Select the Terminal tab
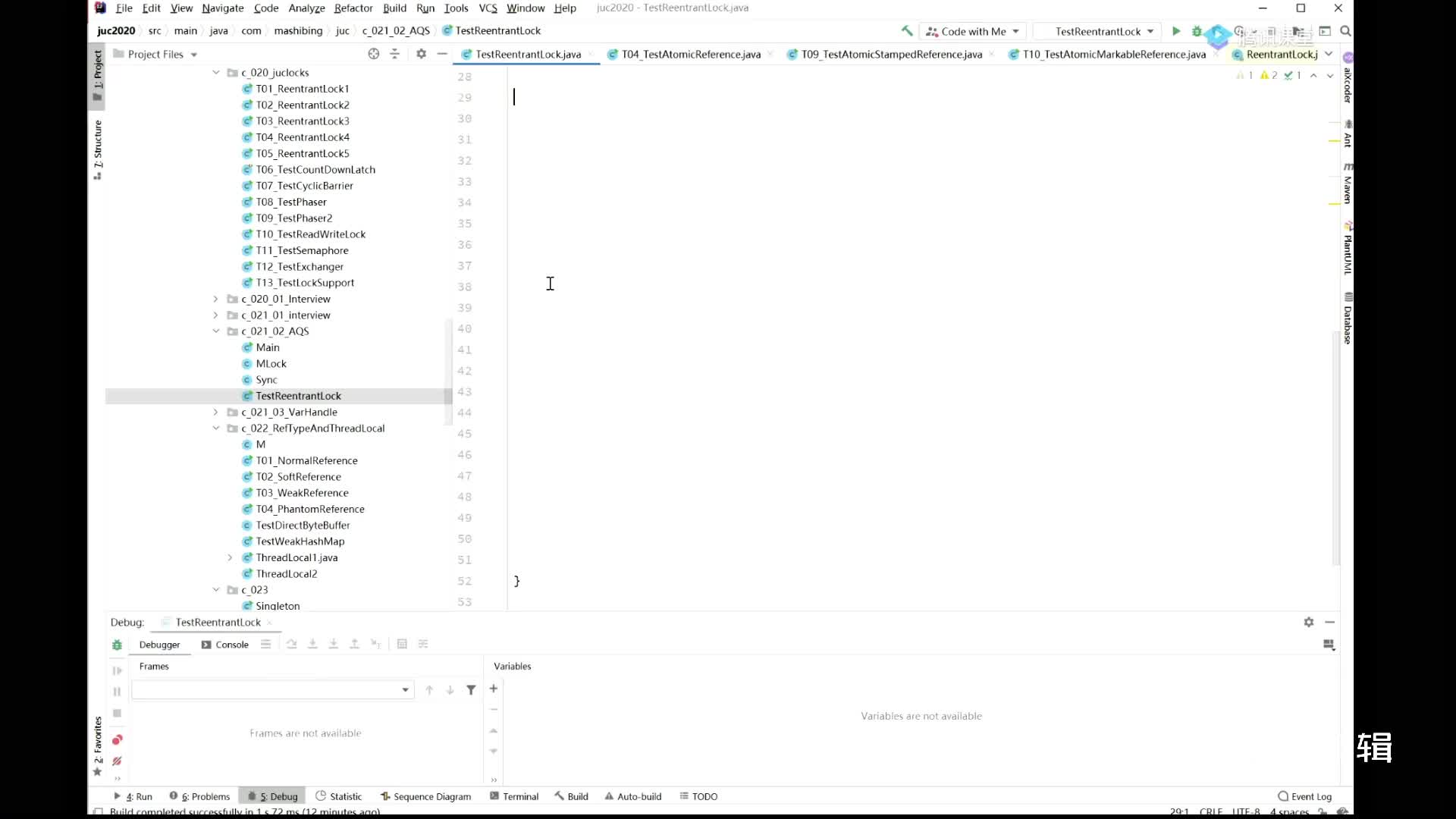 (519, 795)
